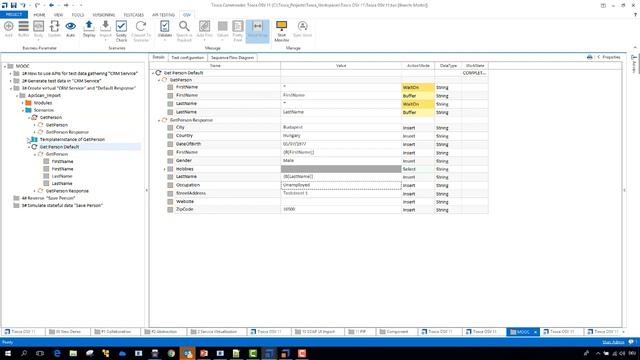This screenshot has width=640, height=360.
Task: Switch to Sequence Flow Diagram tab
Action: [232, 58]
